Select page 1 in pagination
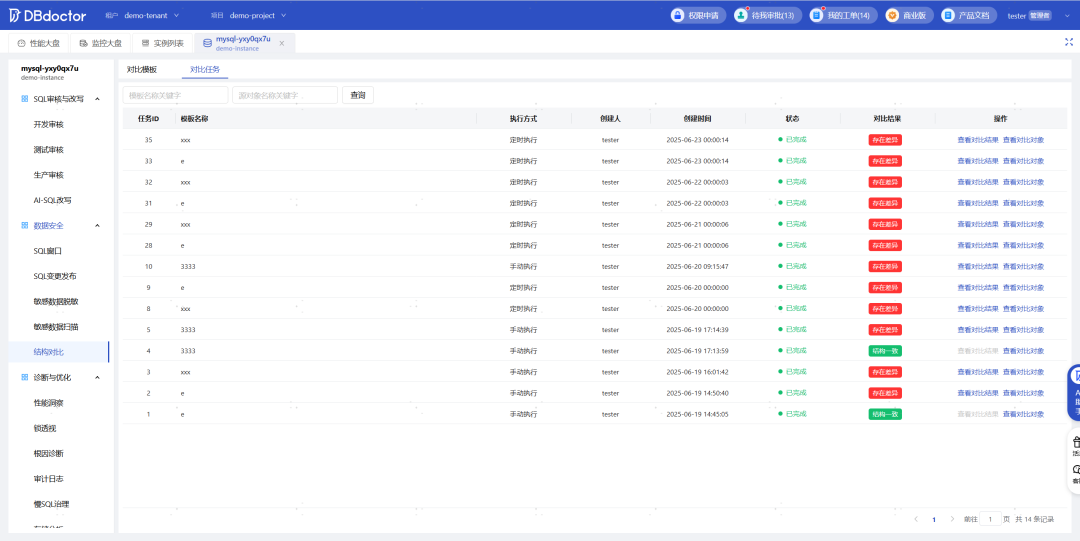1080x541 pixels. click(934, 519)
